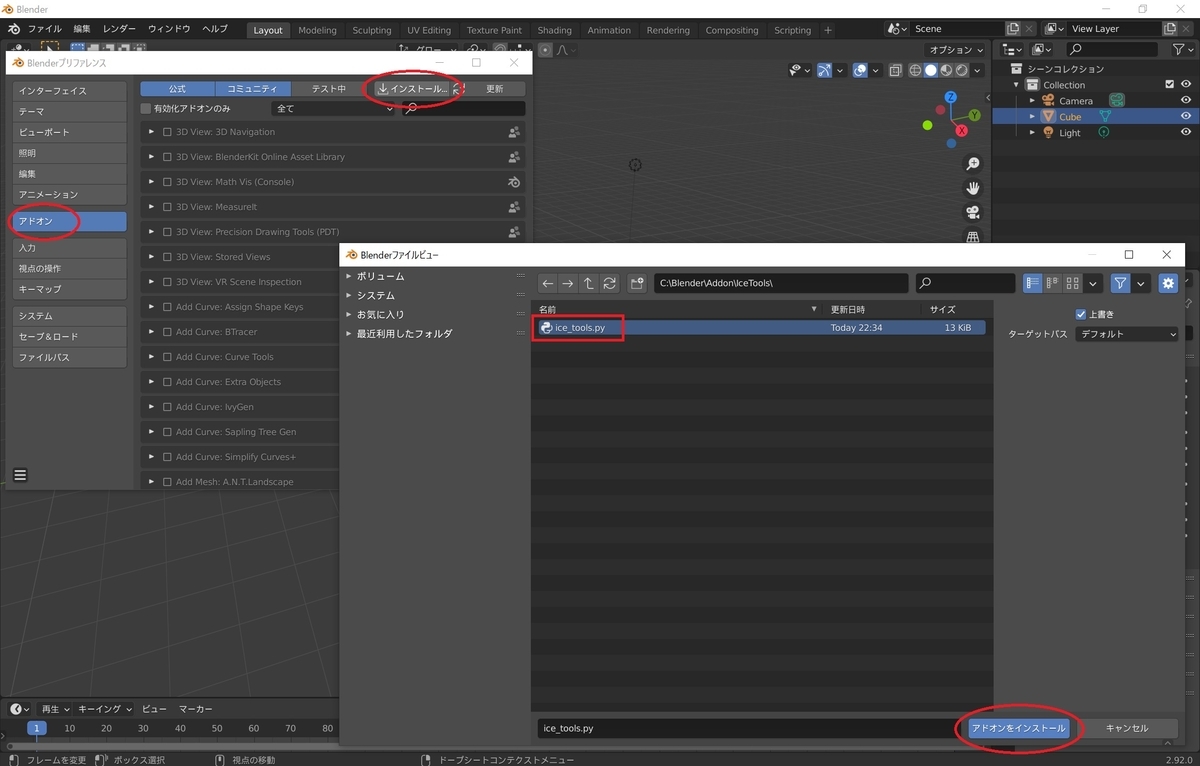
Task: Click the Light data icon in outliner
Action: tap(1104, 132)
